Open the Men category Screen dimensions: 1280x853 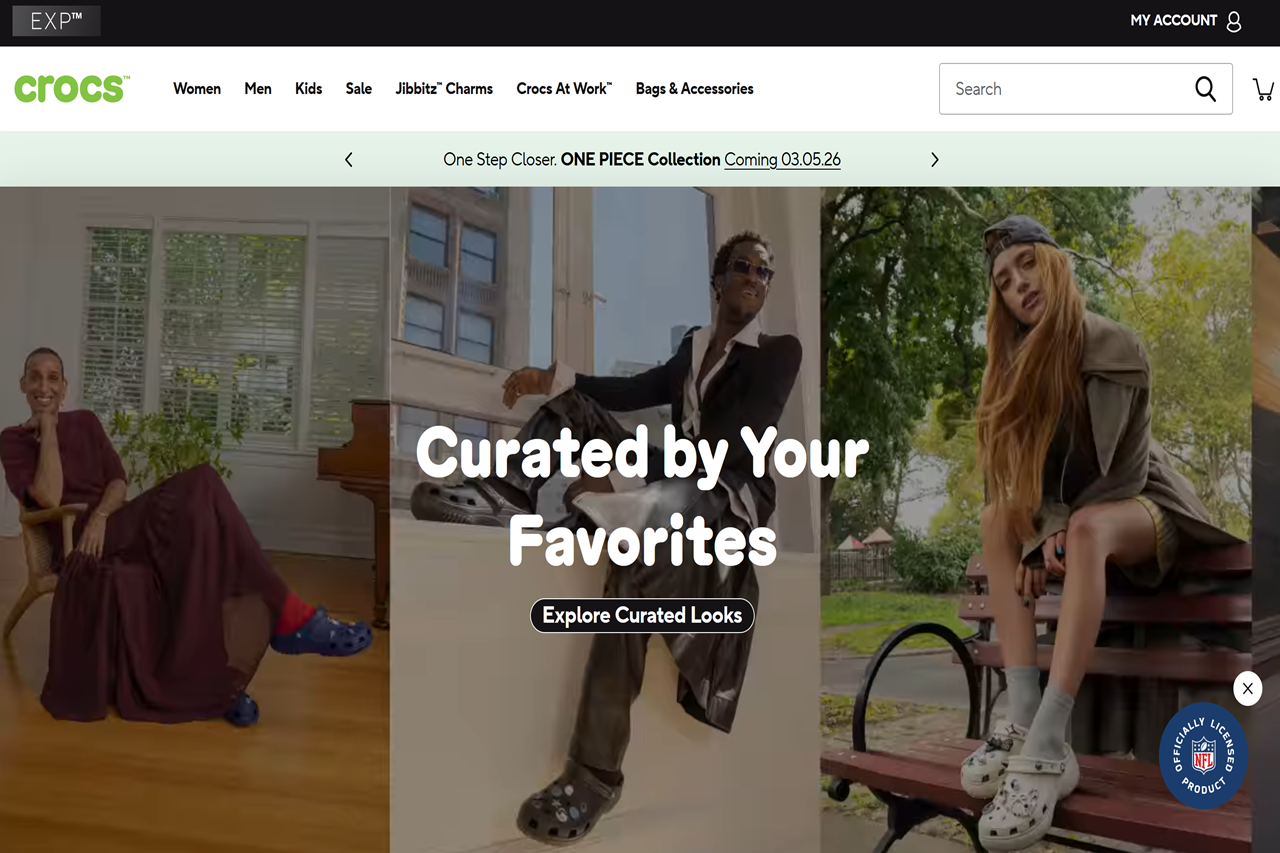click(x=258, y=89)
